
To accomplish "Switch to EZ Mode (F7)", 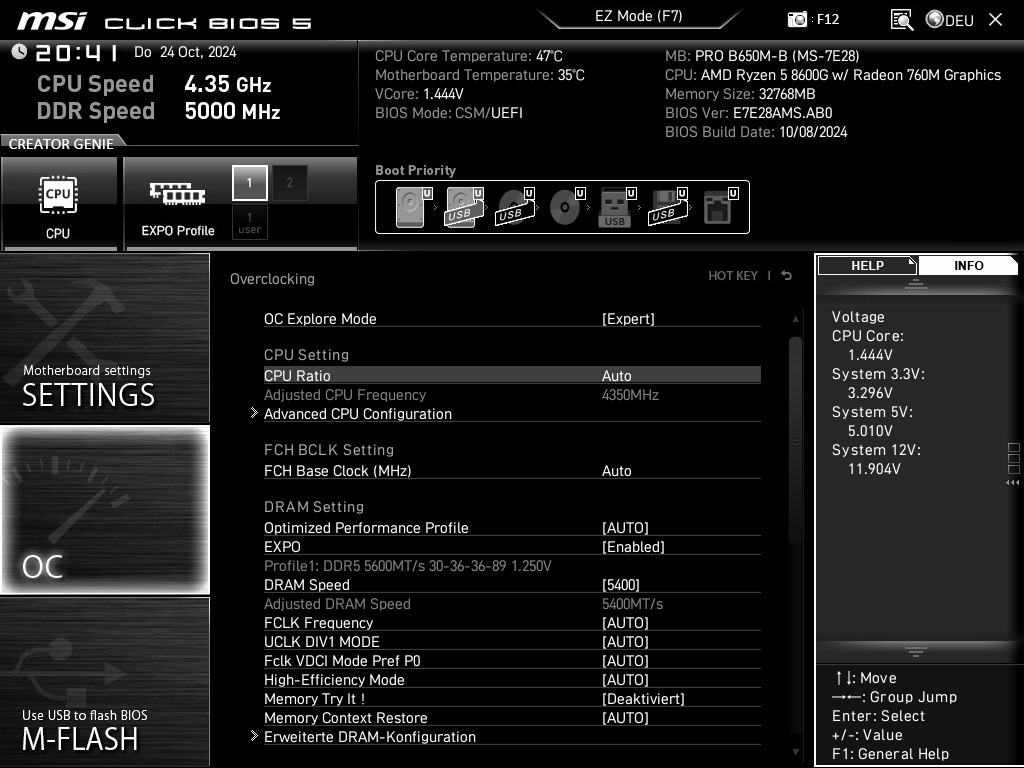I will (639, 16).
